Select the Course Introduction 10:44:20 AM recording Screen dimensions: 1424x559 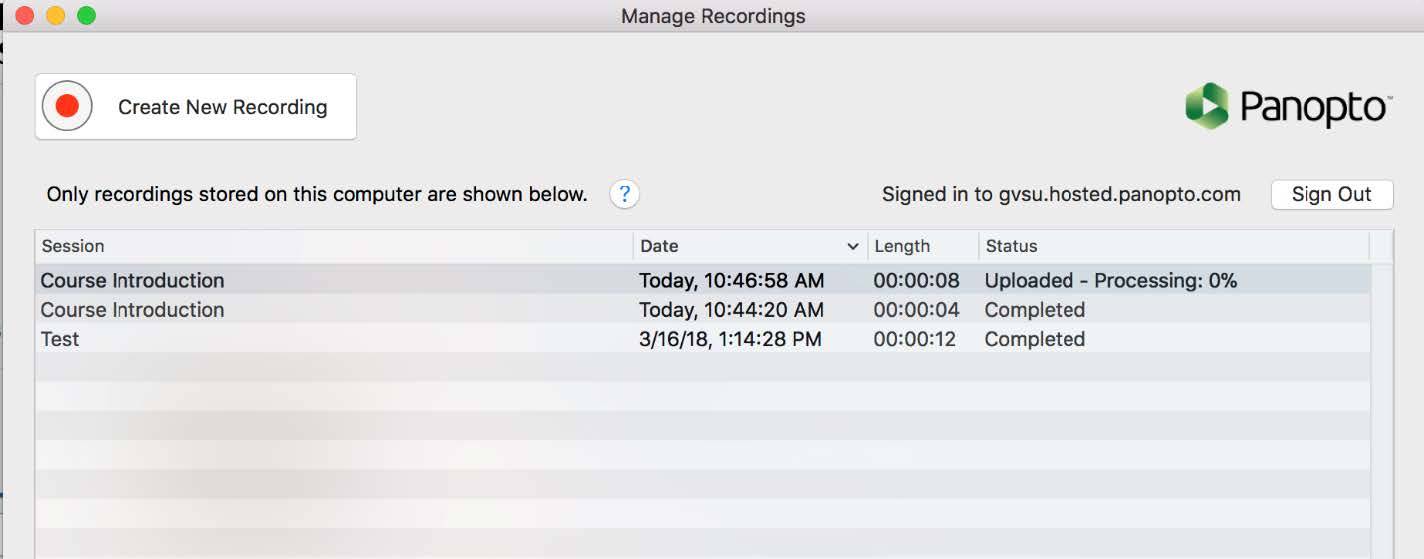pos(132,310)
